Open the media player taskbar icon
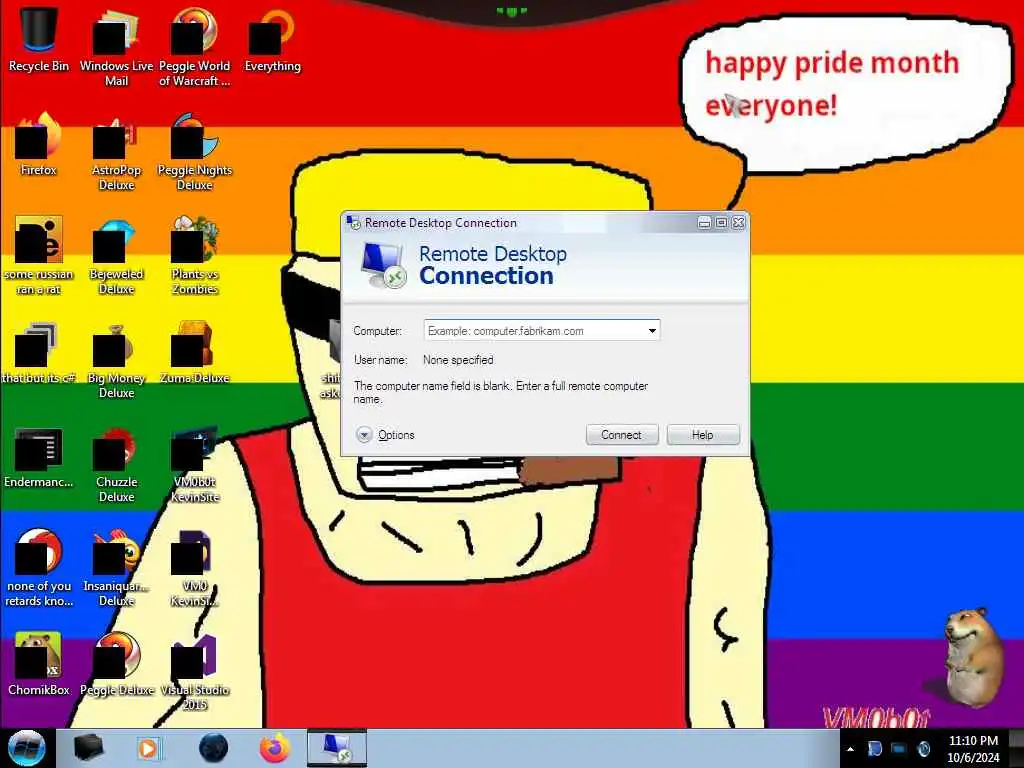Image resolution: width=1024 pixels, height=768 pixels. point(148,748)
